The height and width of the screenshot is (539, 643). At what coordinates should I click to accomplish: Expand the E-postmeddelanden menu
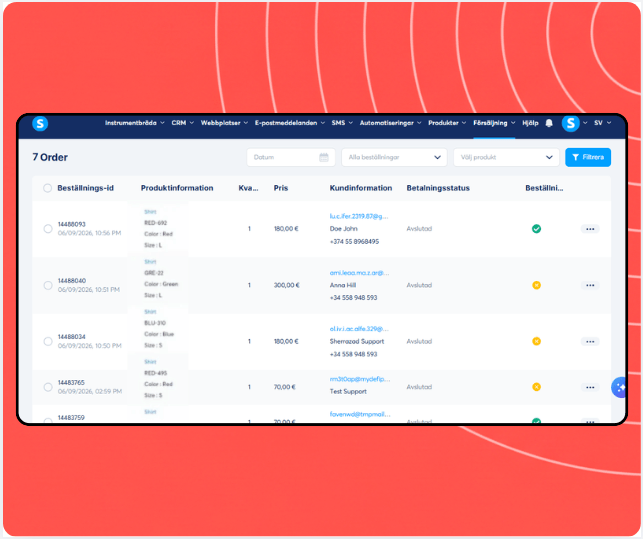pos(290,123)
